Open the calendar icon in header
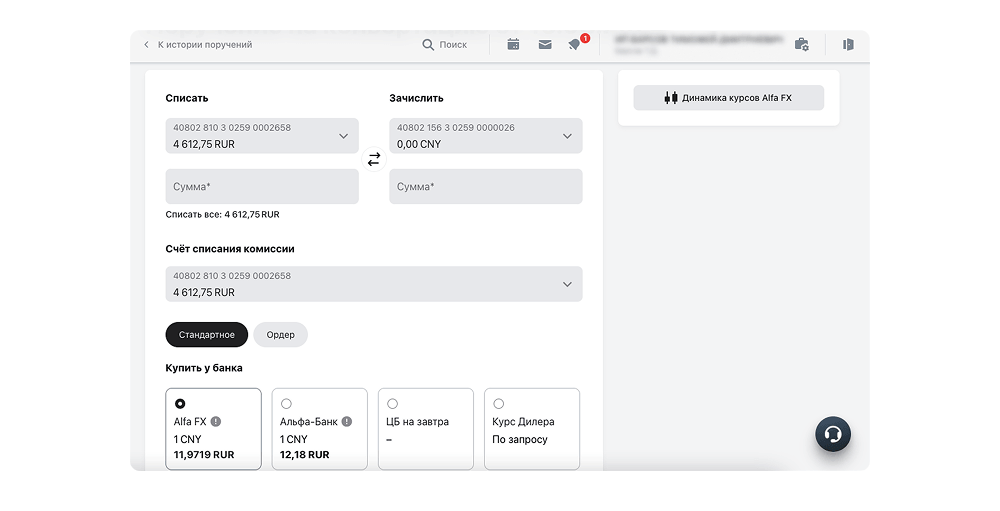This screenshot has width=1000, height=511. tap(513, 44)
